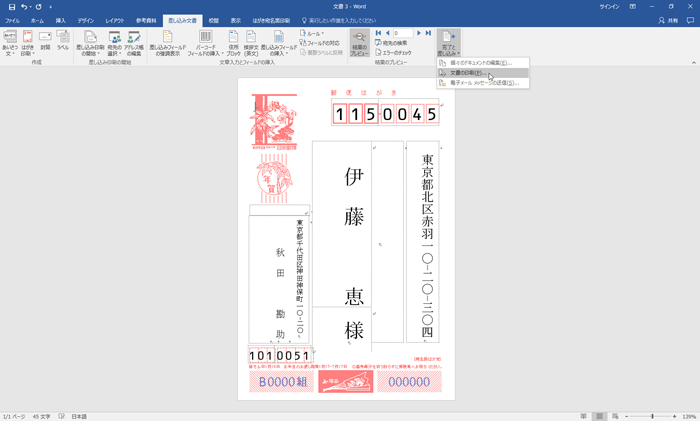
Task: Go to the next record arrow
Action: click(x=417, y=33)
